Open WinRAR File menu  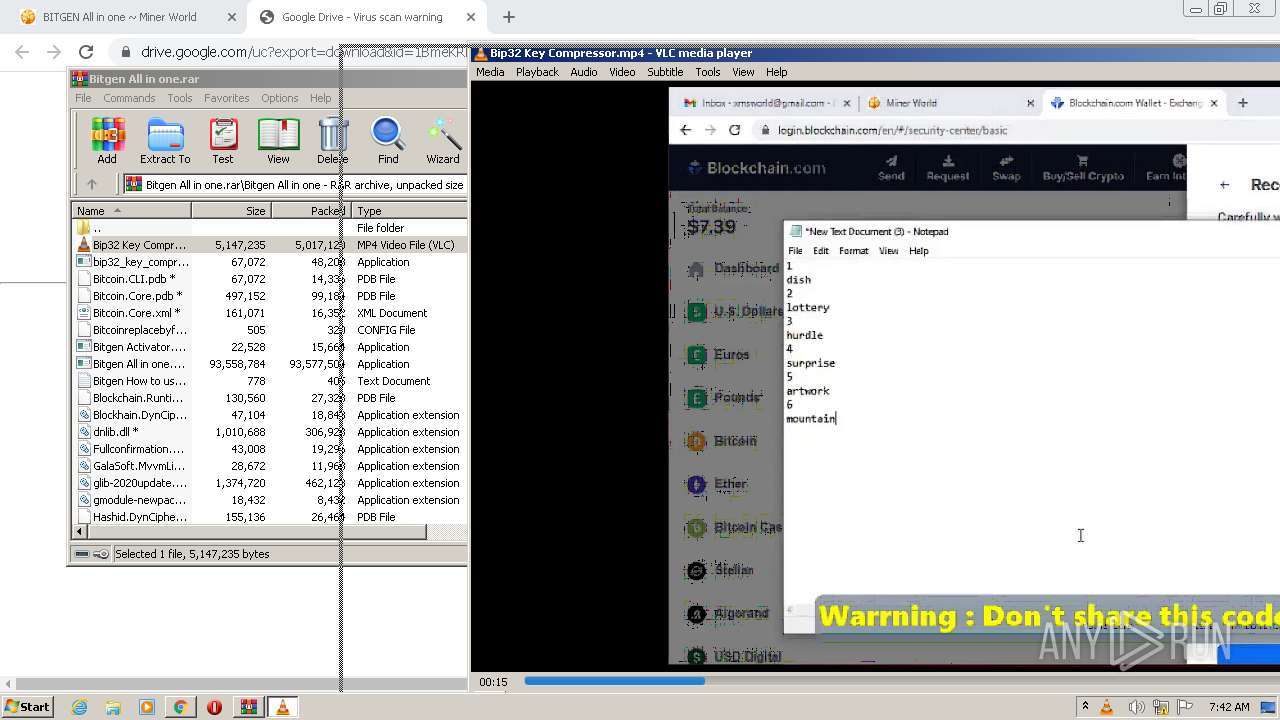(x=83, y=98)
